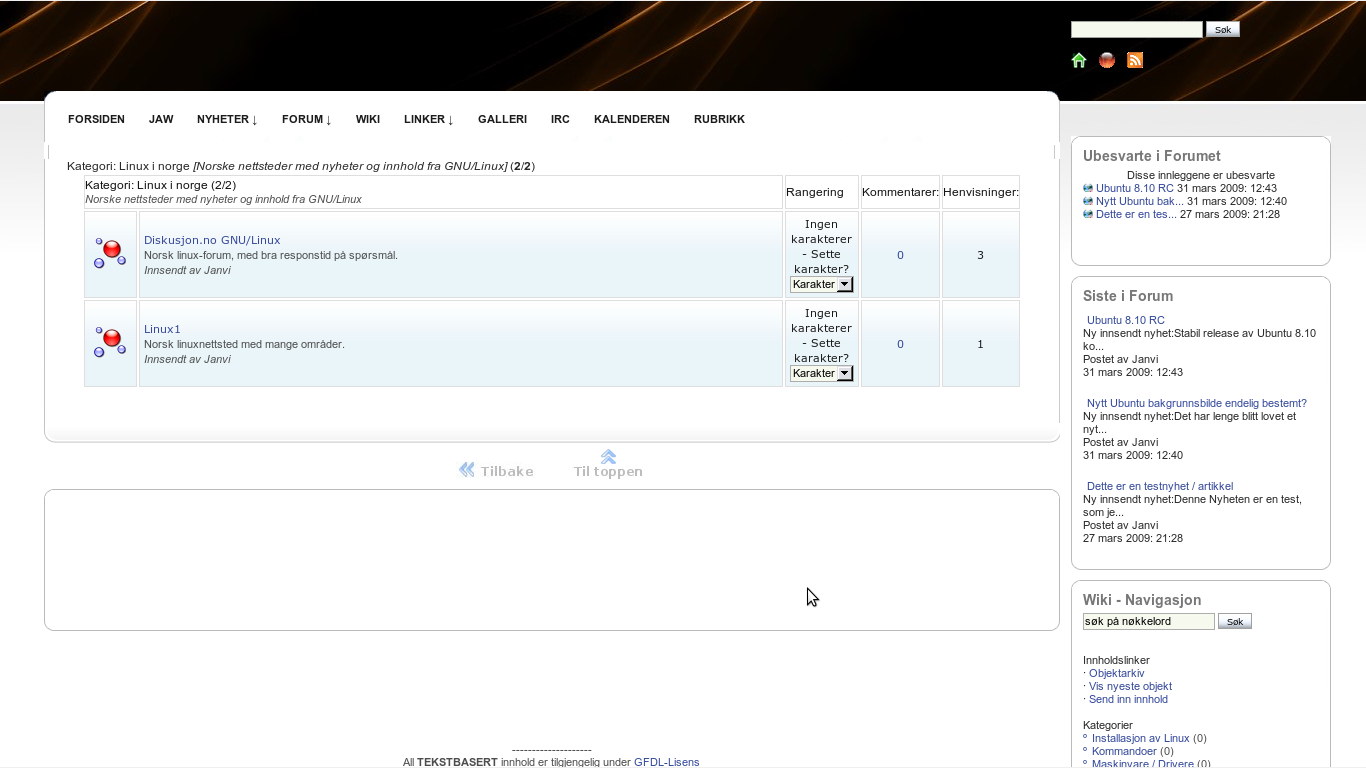Click the orange RSS feed icon

pos(1135,60)
